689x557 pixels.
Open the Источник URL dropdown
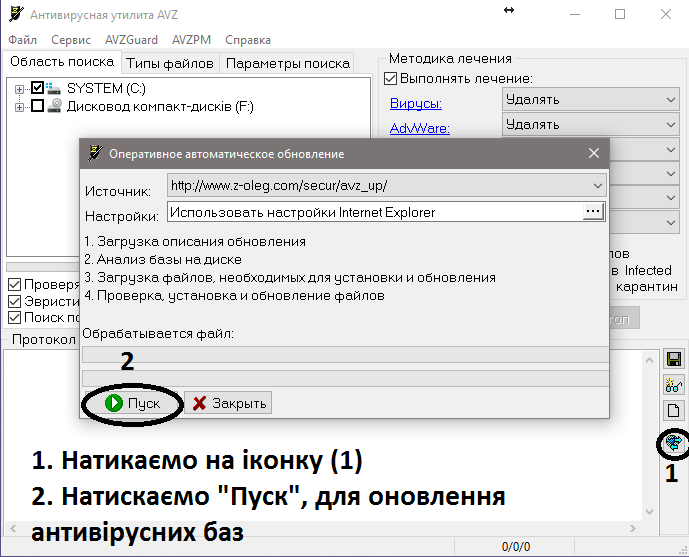pos(597,186)
